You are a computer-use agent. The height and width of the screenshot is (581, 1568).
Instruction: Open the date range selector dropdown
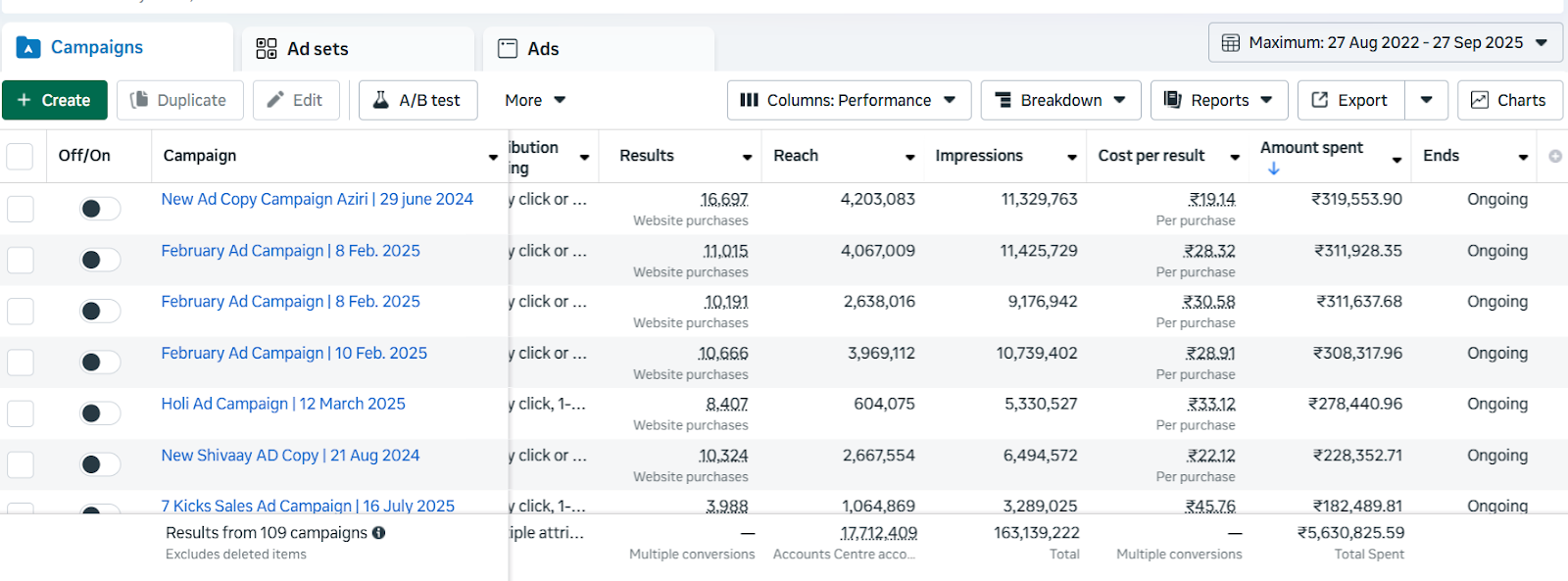tap(1385, 43)
